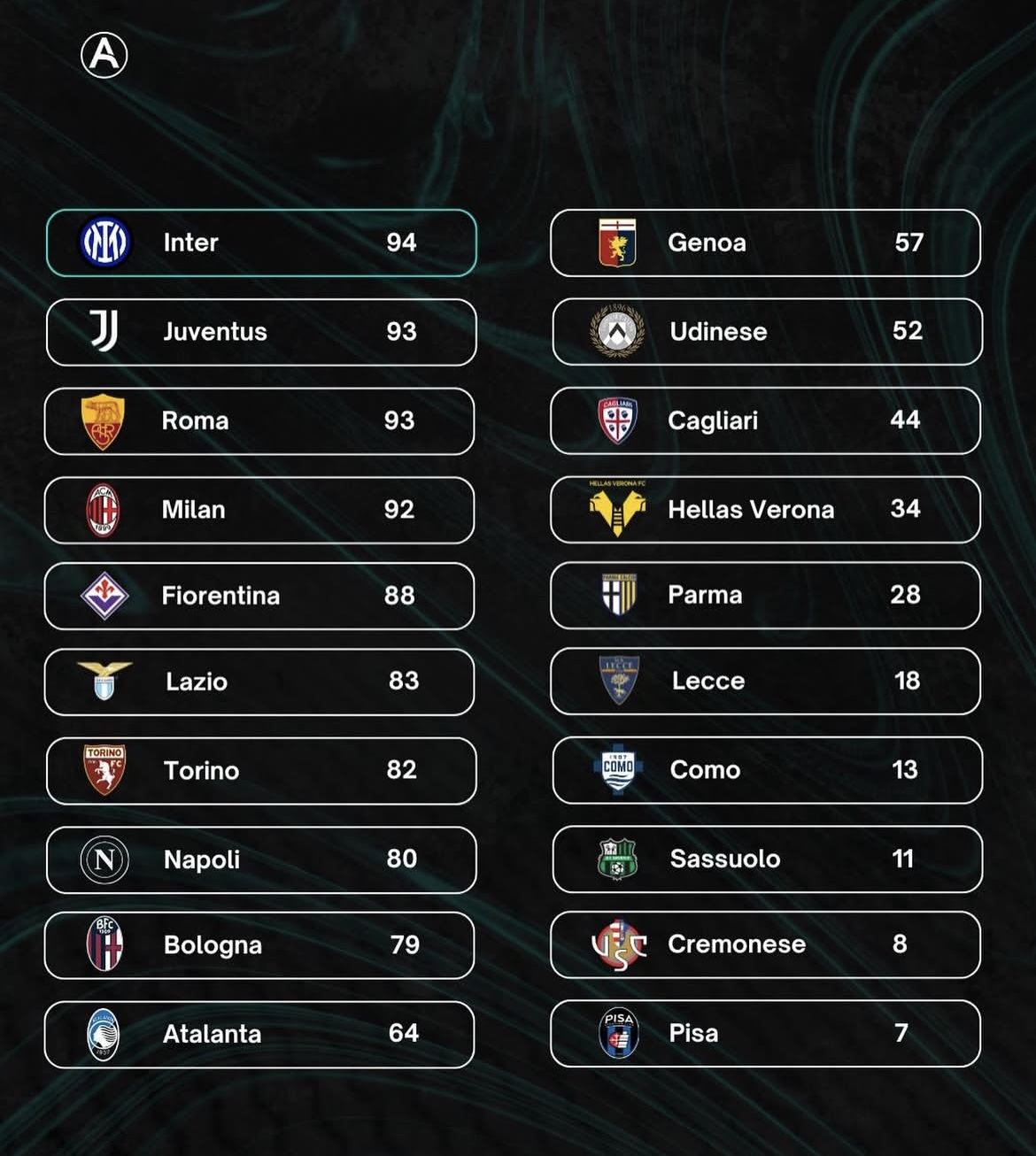
Task: Click the Hellas Verona yellow logo
Action: click(617, 510)
